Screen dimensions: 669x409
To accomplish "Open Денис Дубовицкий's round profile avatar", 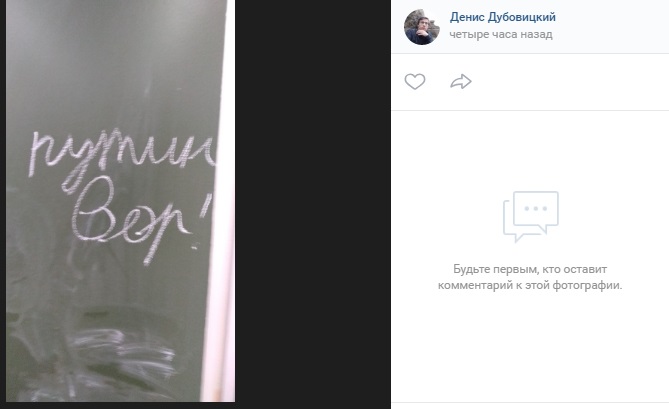I will pos(422,27).
